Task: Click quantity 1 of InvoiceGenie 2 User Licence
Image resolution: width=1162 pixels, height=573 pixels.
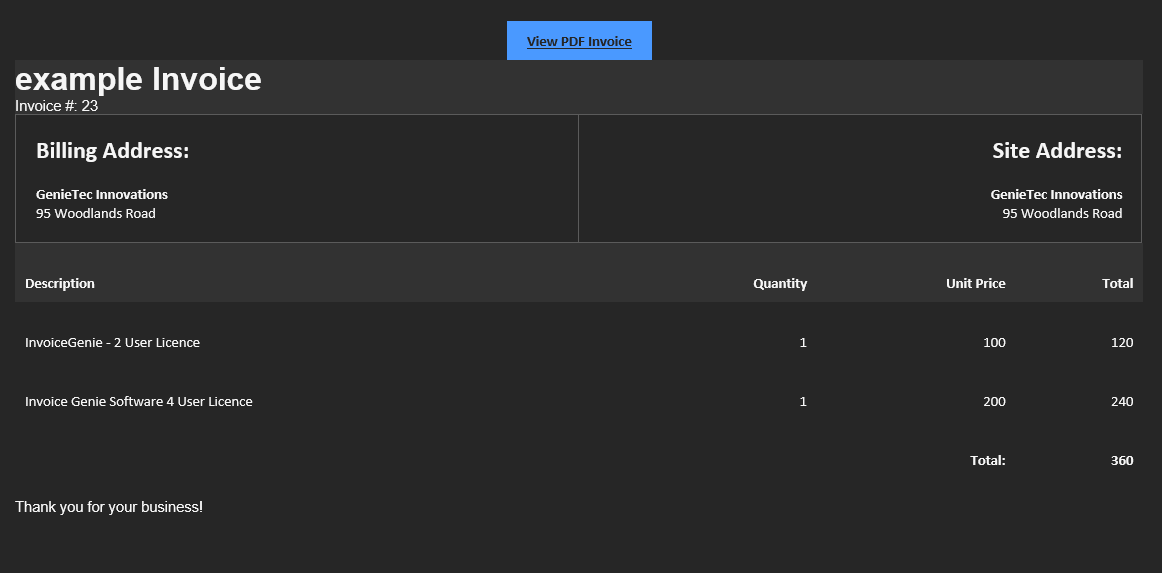Action: pos(803,342)
